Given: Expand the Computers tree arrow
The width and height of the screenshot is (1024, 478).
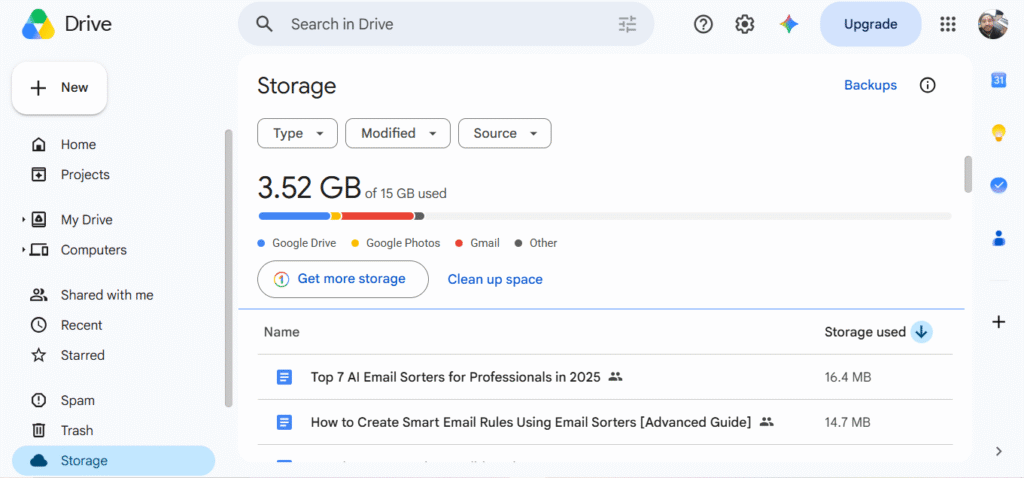Looking at the screenshot, I should point(24,250).
